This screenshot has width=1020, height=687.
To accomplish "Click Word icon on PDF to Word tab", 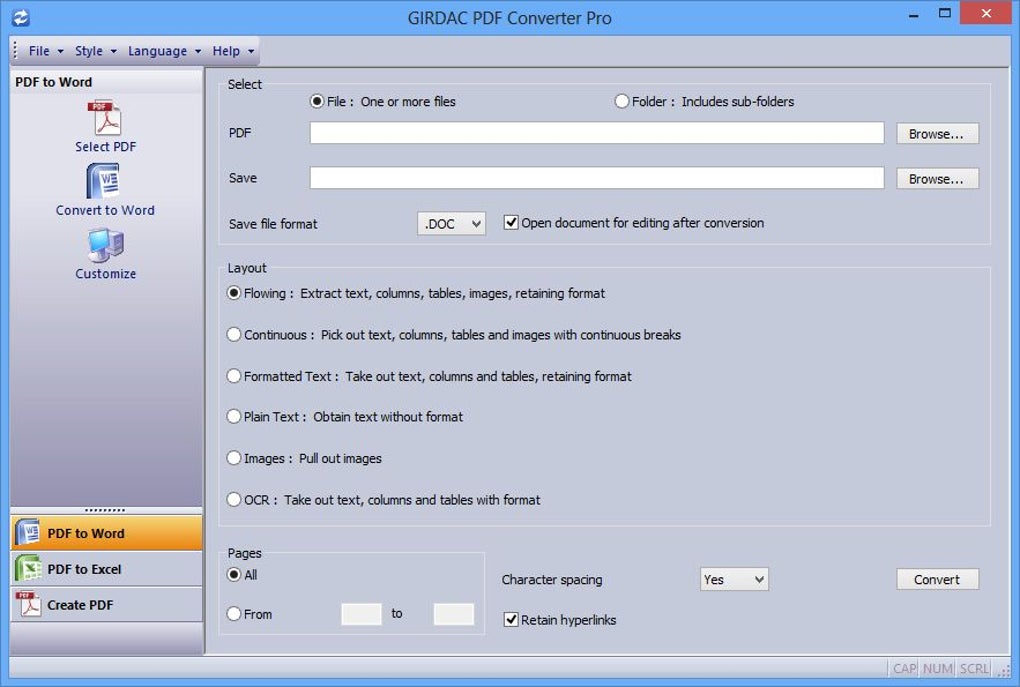I will (x=28, y=533).
